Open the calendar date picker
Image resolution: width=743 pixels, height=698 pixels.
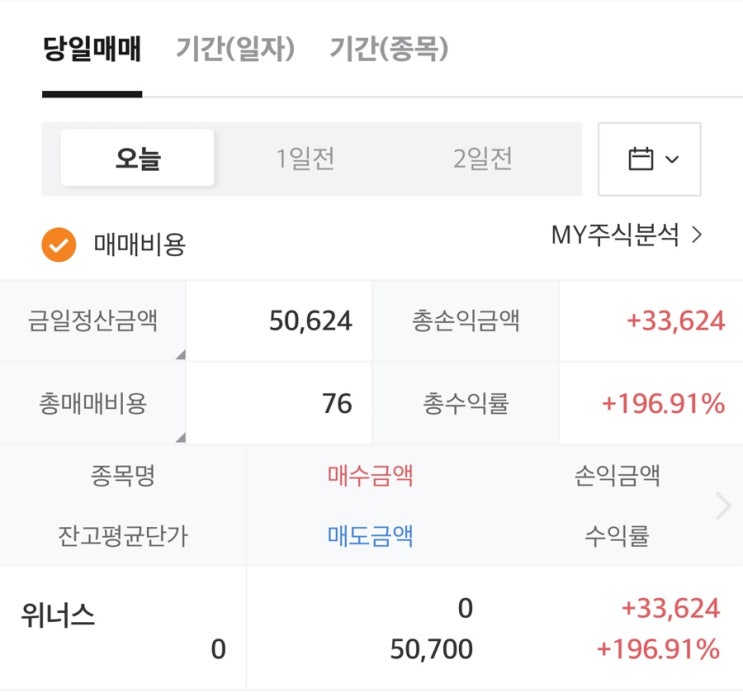coord(649,159)
